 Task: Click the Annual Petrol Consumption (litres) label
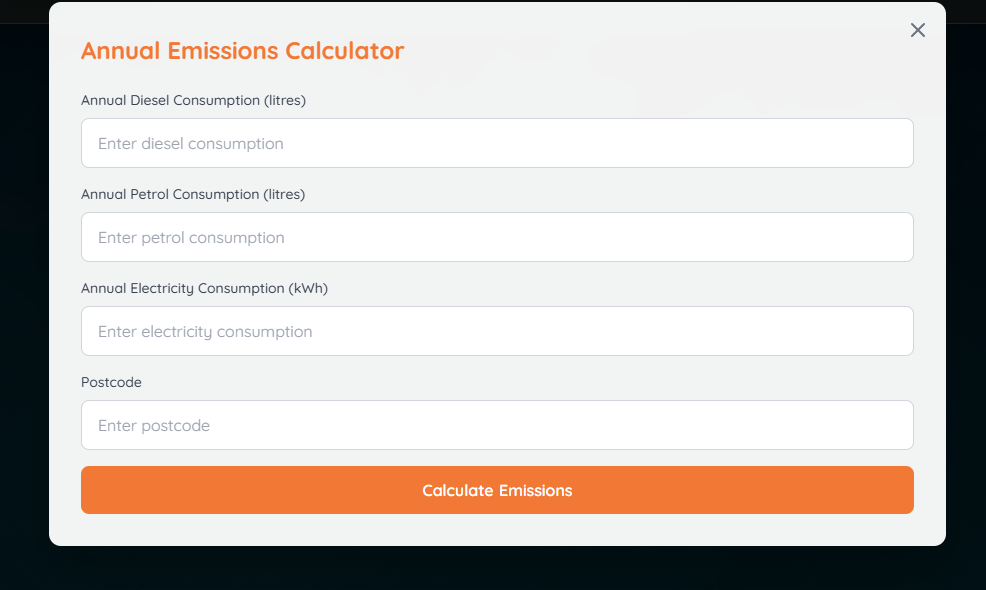193,194
